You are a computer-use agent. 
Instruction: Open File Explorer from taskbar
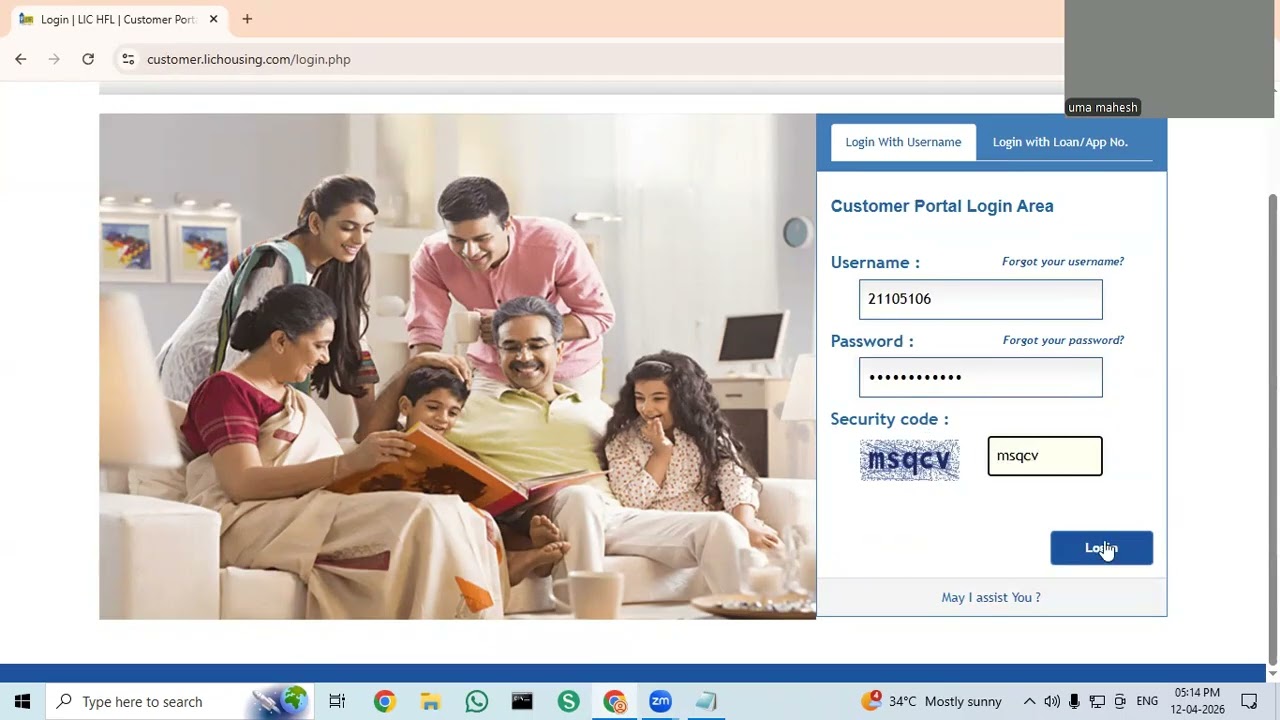tap(431, 701)
